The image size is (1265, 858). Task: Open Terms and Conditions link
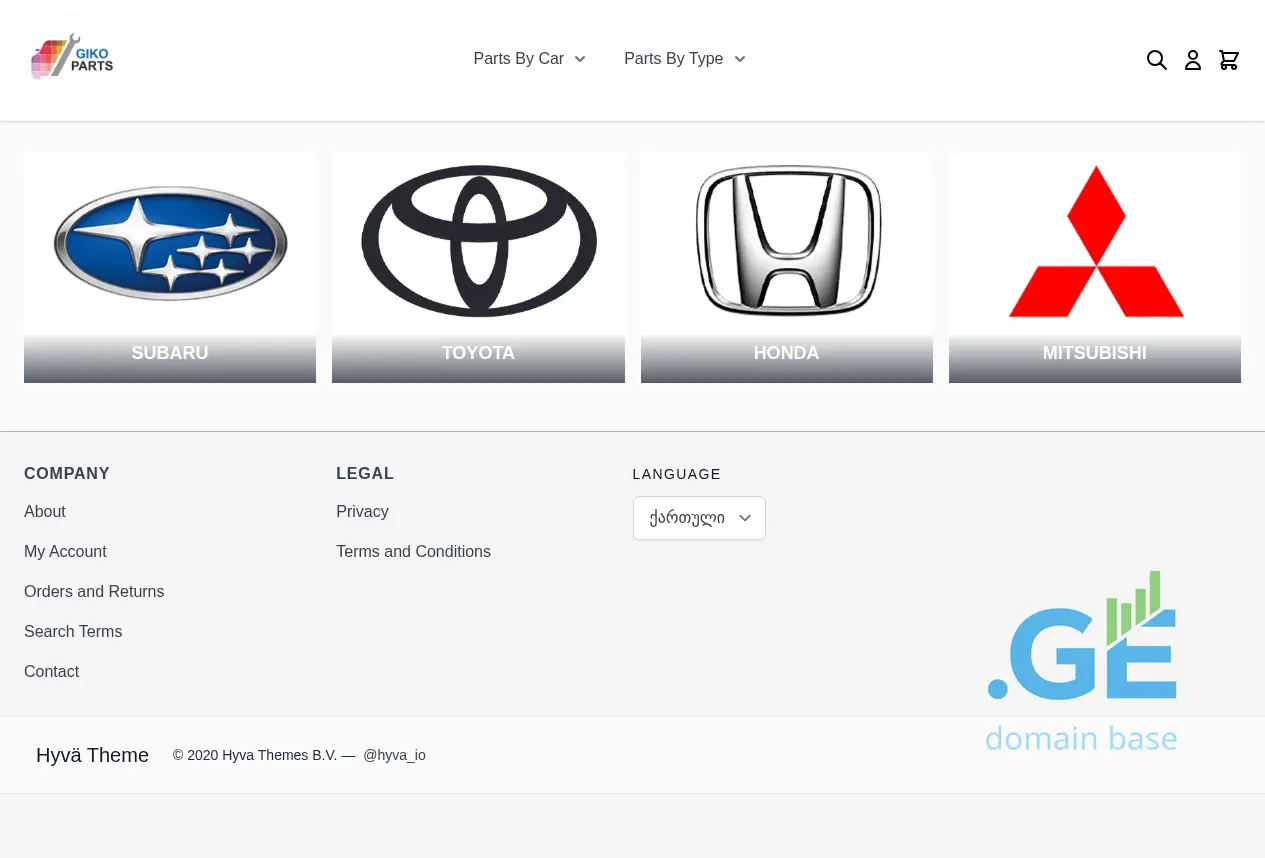(x=413, y=551)
